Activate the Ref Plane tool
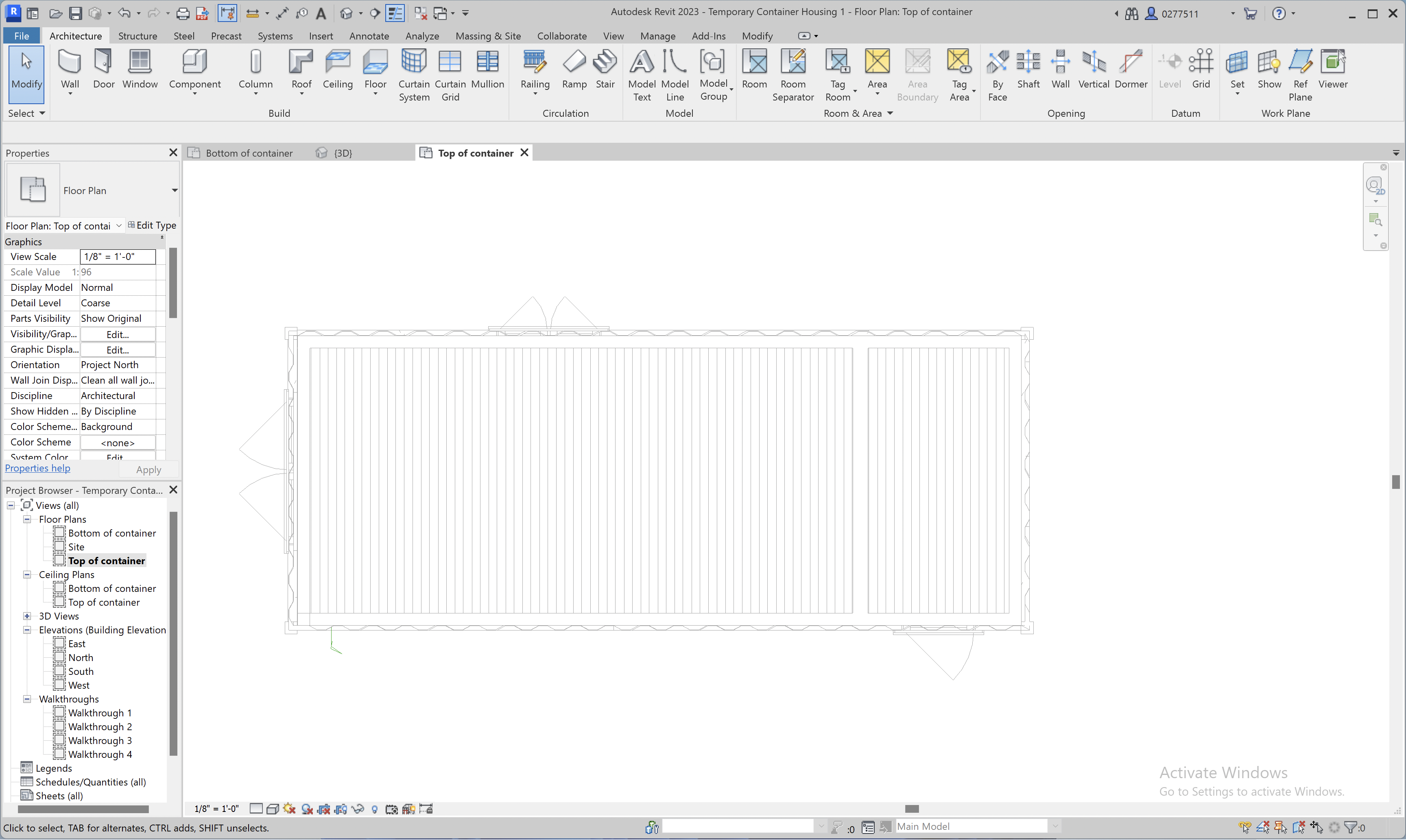 pyautogui.click(x=1299, y=74)
